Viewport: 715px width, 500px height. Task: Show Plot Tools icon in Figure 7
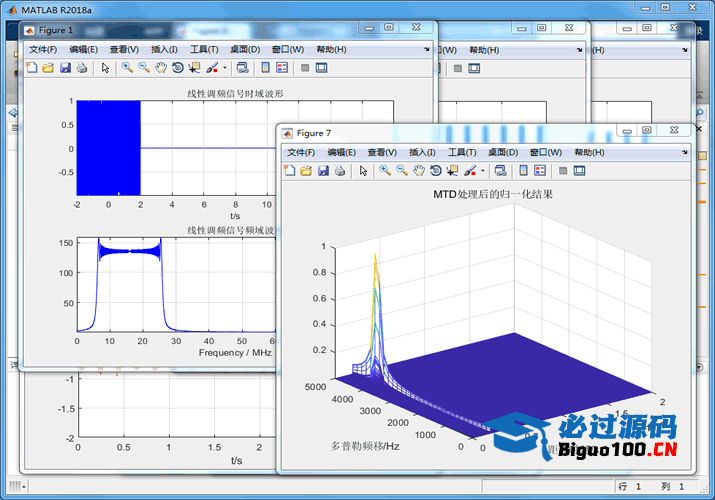coord(580,171)
